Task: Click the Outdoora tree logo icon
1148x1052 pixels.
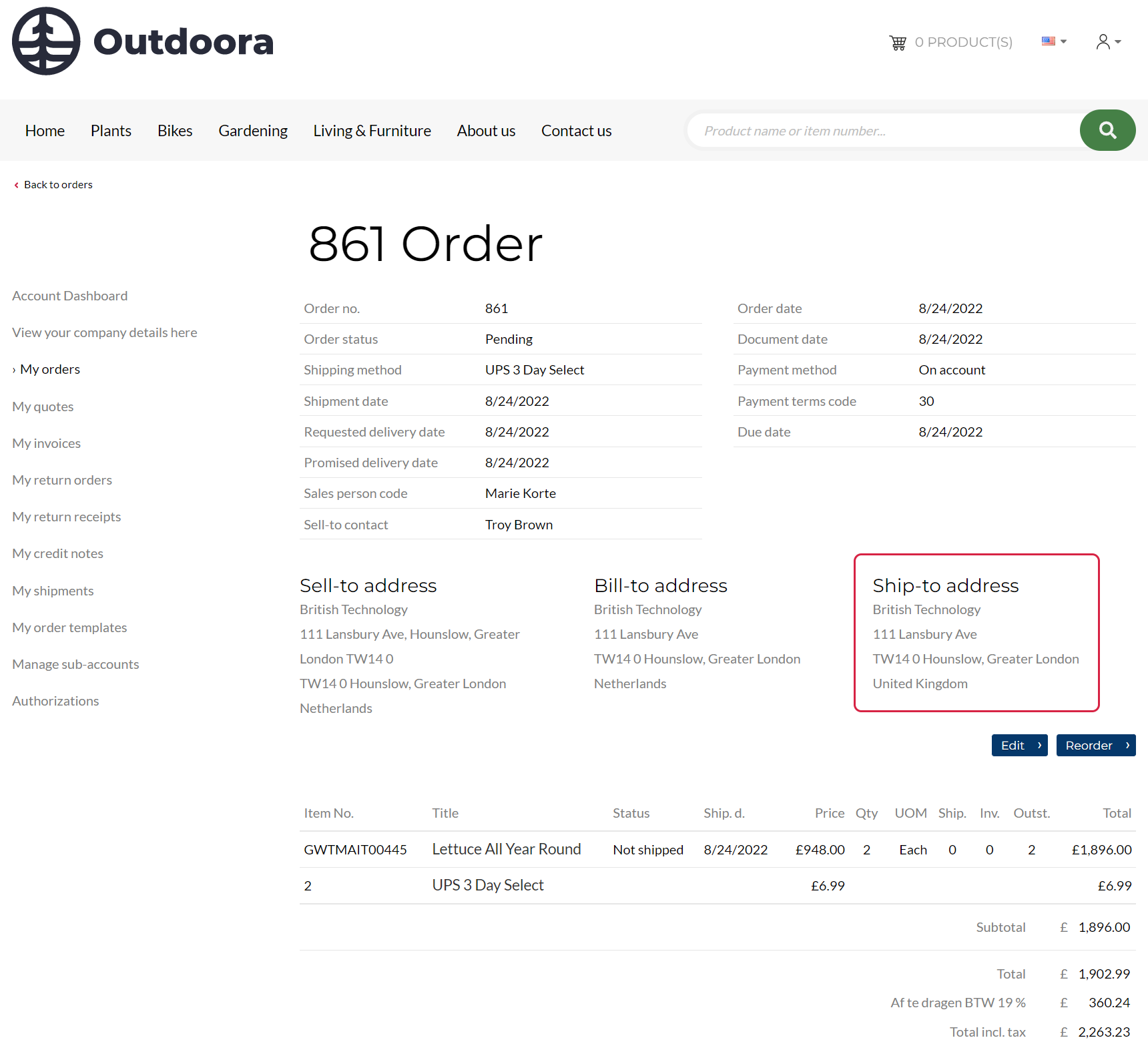Action: point(46,41)
